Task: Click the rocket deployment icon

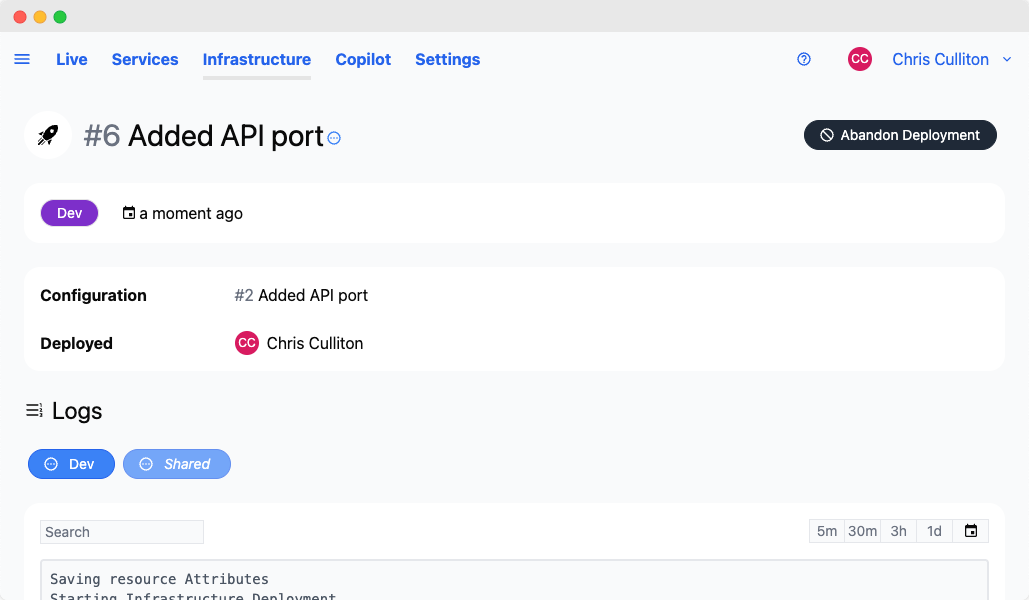Action: [48, 135]
